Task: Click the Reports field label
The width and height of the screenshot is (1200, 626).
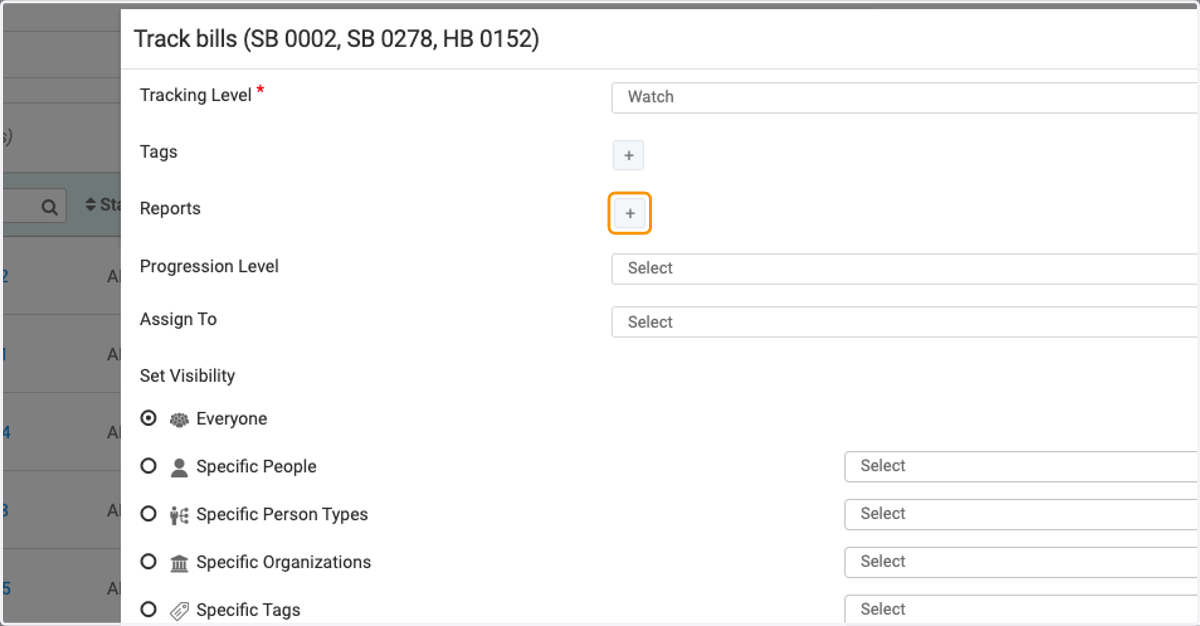Action: click(x=170, y=209)
